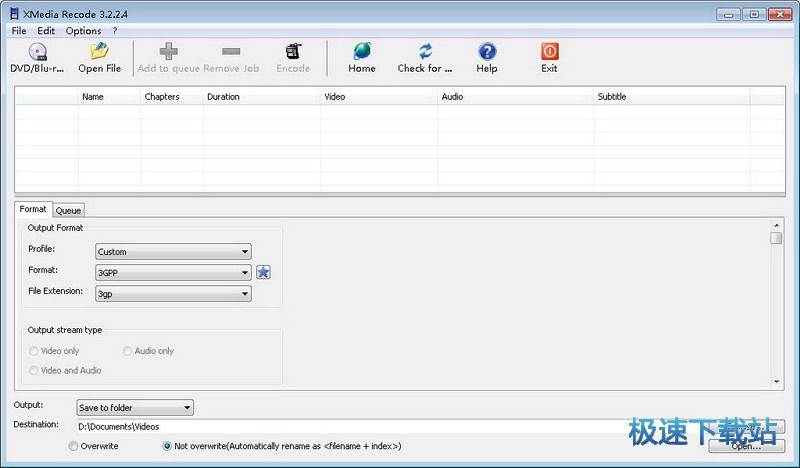The height and width of the screenshot is (468, 800).
Task: Click the Remove Job minus icon
Action: 231,51
